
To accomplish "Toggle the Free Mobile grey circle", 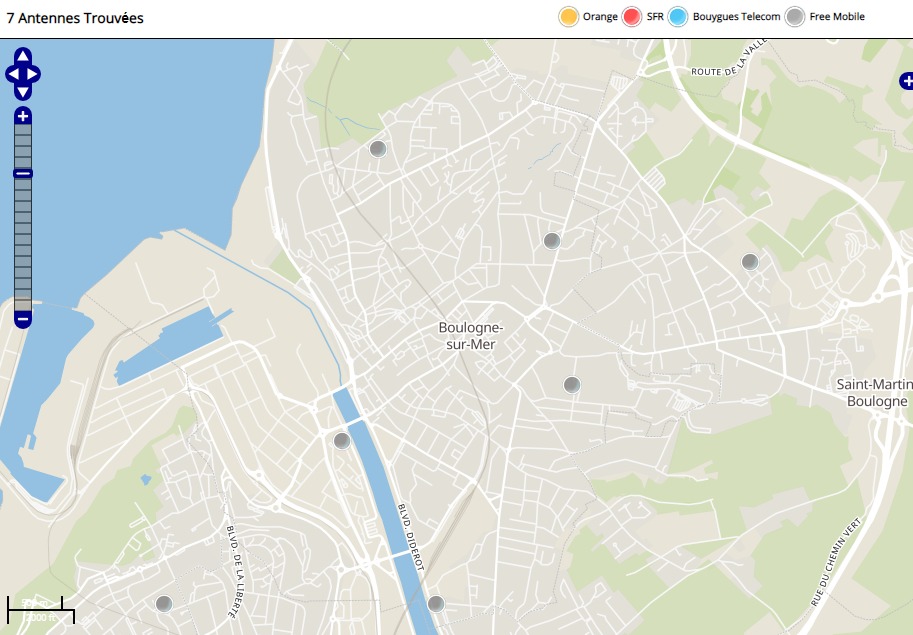I will (x=795, y=17).
